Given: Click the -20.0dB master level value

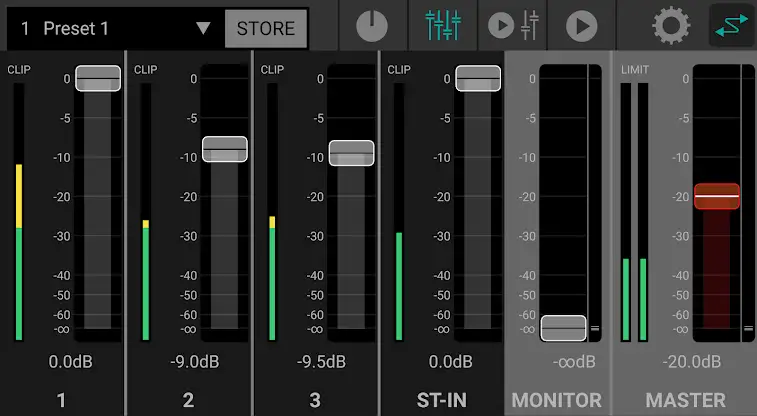Looking at the screenshot, I should pyautogui.click(x=692, y=361).
